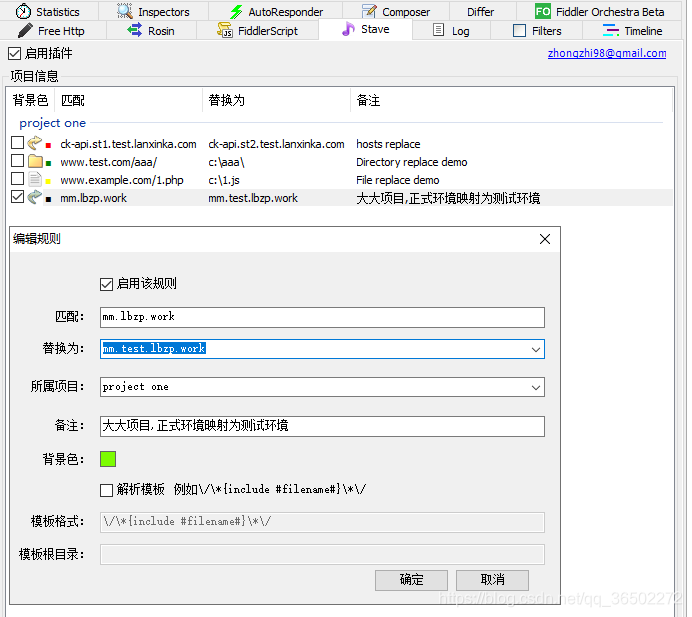
Task: Click the file icon of www.example.com/1.php rule
Action: (34, 179)
